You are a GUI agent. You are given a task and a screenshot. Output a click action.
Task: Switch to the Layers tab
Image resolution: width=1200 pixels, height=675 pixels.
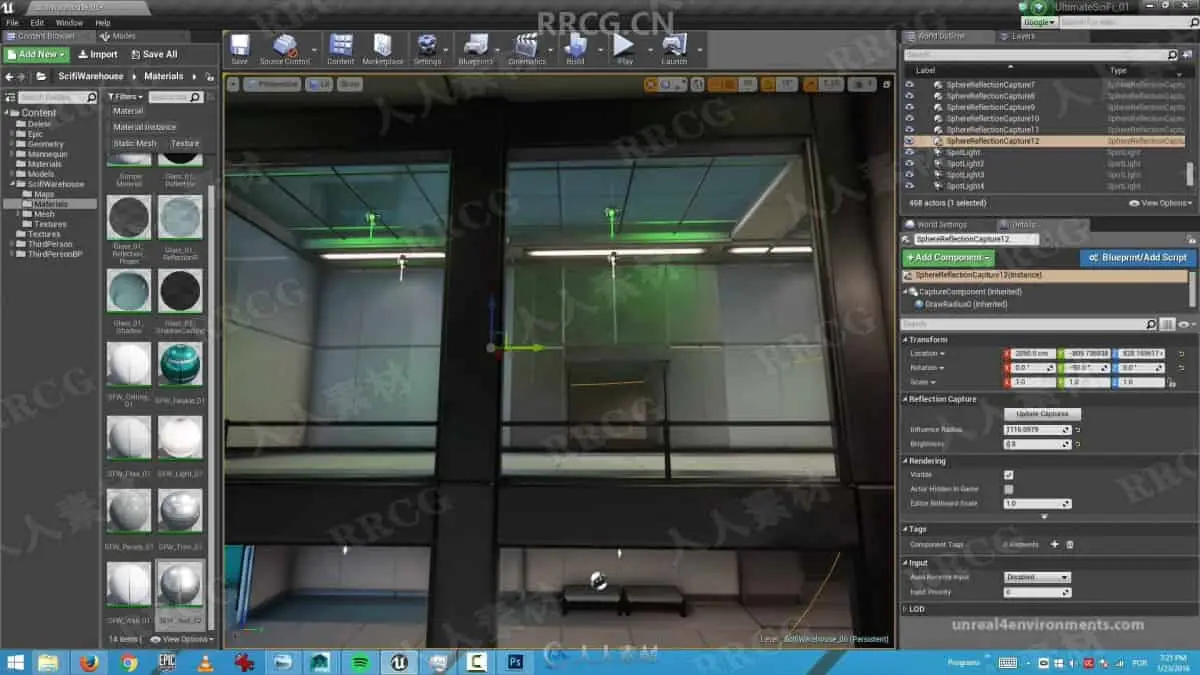(1022, 36)
